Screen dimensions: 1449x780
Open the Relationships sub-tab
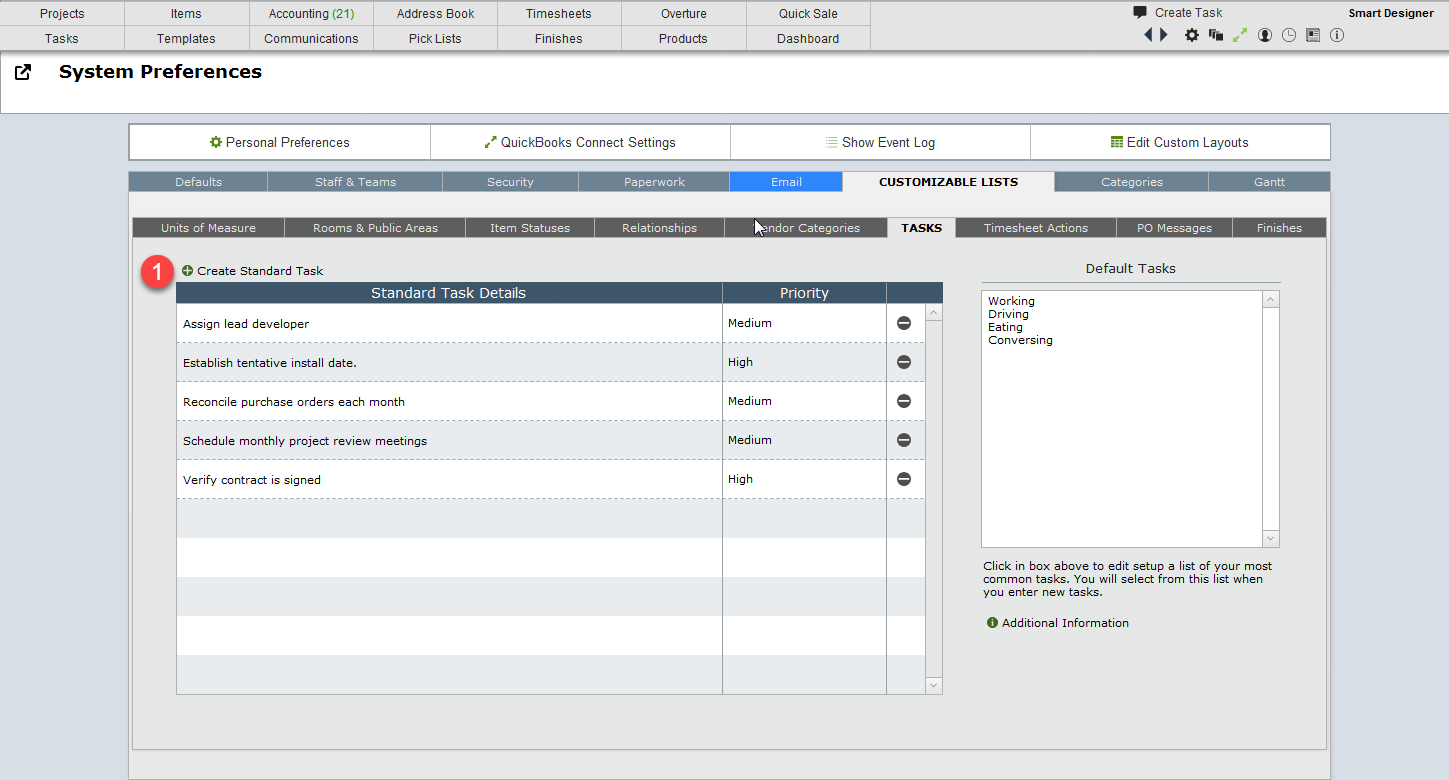point(659,228)
